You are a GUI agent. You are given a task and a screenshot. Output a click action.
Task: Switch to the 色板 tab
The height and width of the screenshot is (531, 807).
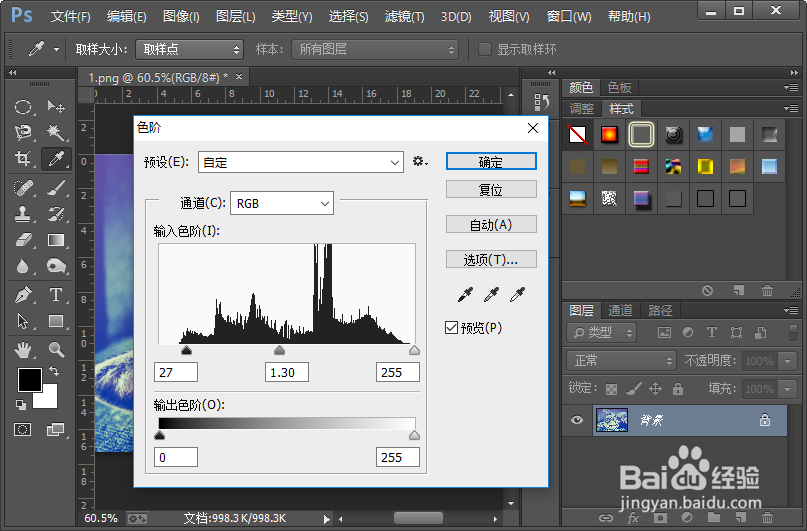[619, 87]
